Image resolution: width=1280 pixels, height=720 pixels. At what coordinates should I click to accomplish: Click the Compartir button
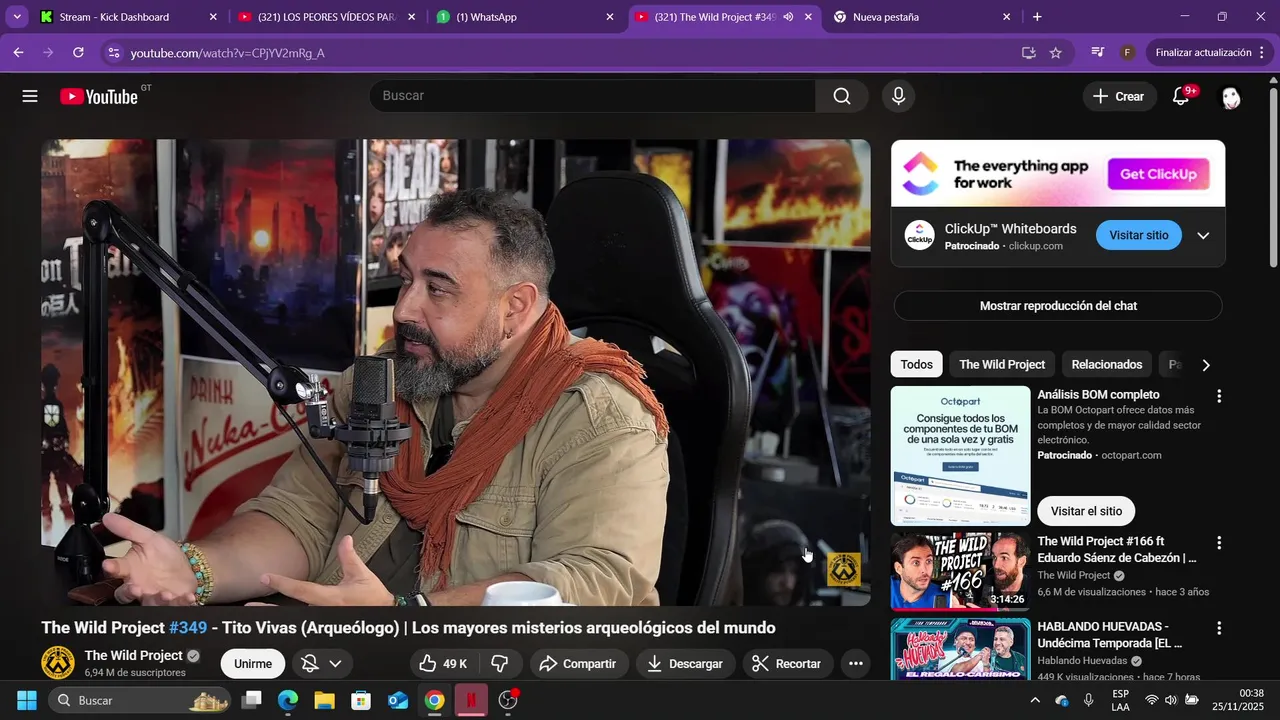pos(578,663)
